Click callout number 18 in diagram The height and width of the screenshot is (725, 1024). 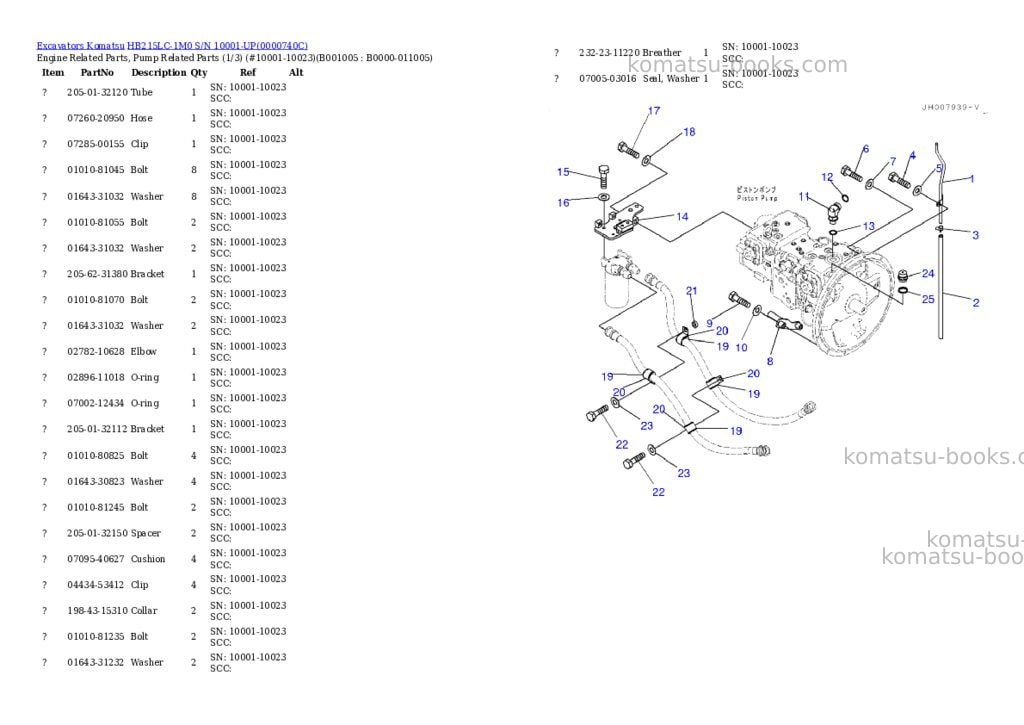click(689, 132)
